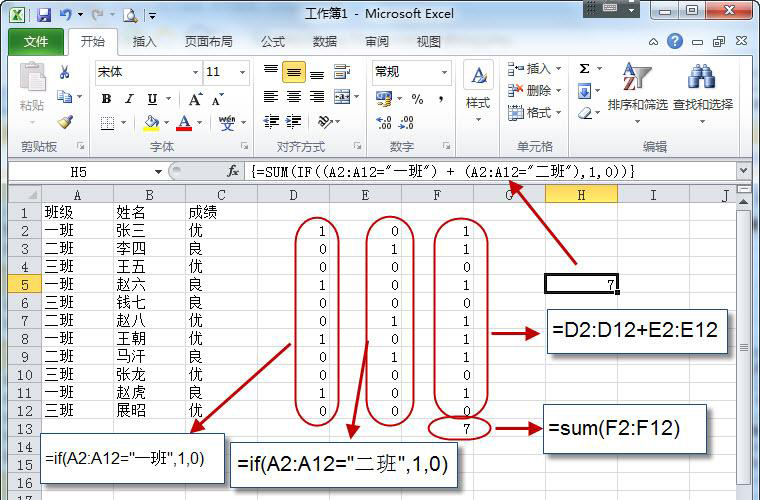The width and height of the screenshot is (760, 500).
Task: Switch to the 公式 tab
Action: (273, 42)
